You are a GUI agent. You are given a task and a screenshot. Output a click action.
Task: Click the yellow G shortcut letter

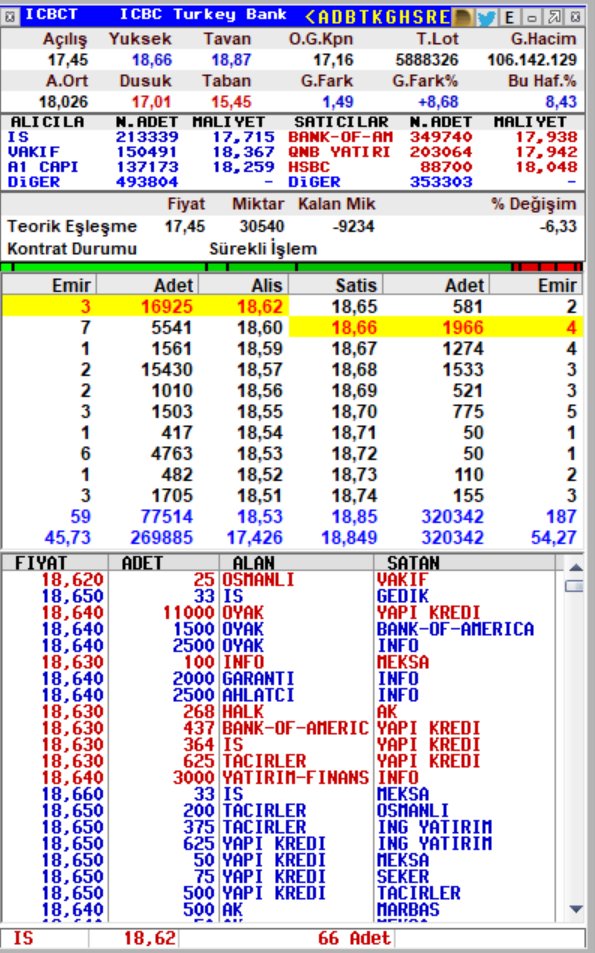coord(390,17)
